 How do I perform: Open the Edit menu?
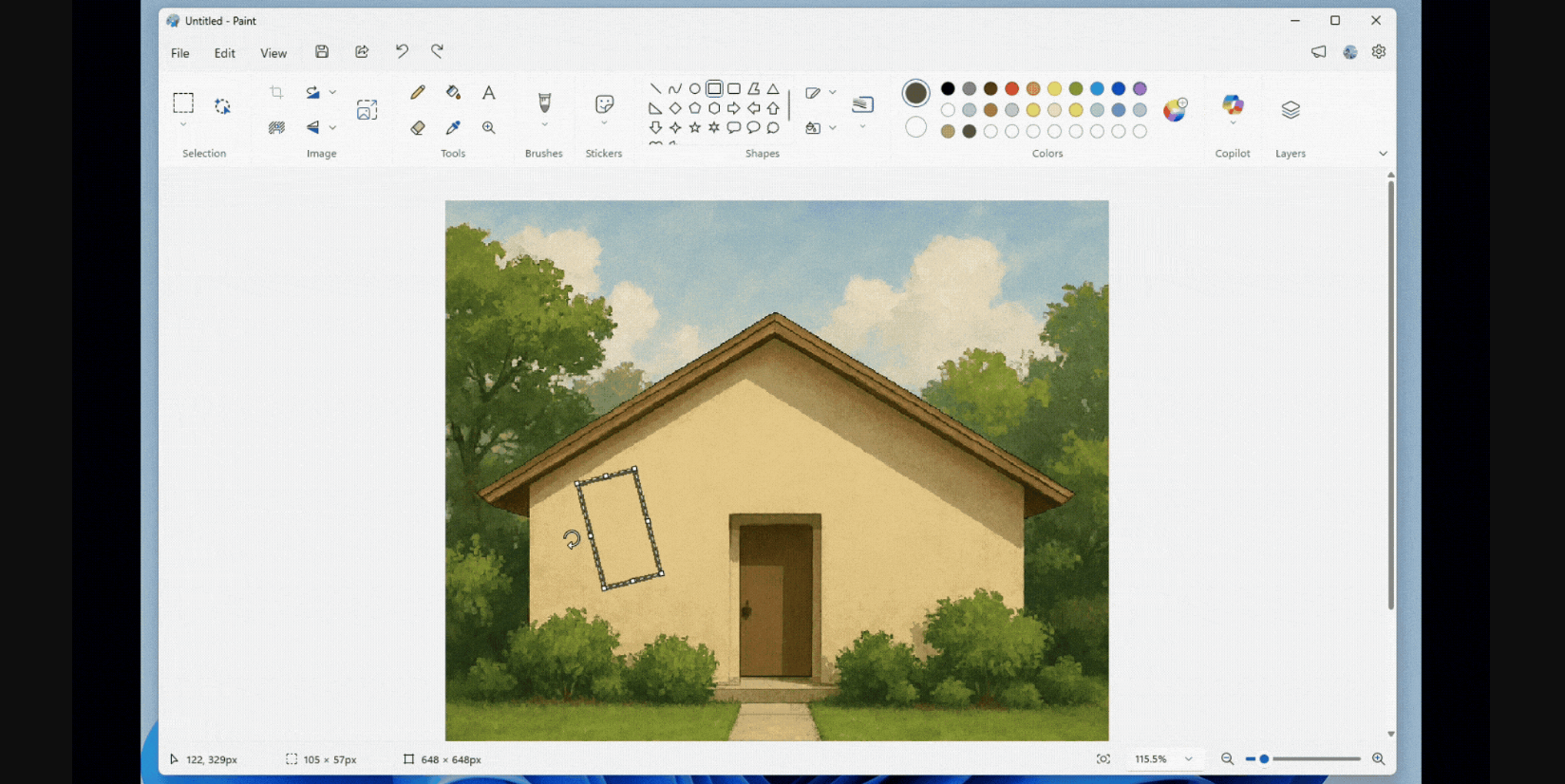pyautogui.click(x=224, y=53)
